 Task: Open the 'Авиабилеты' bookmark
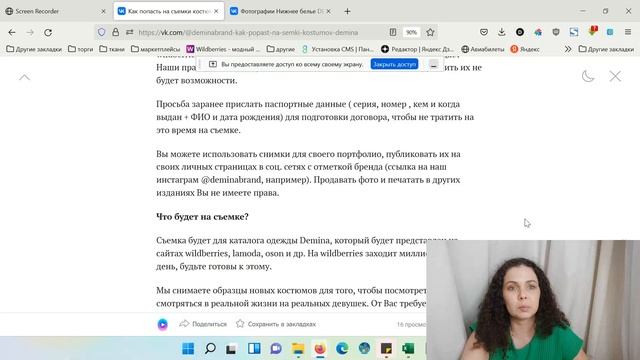483,49
